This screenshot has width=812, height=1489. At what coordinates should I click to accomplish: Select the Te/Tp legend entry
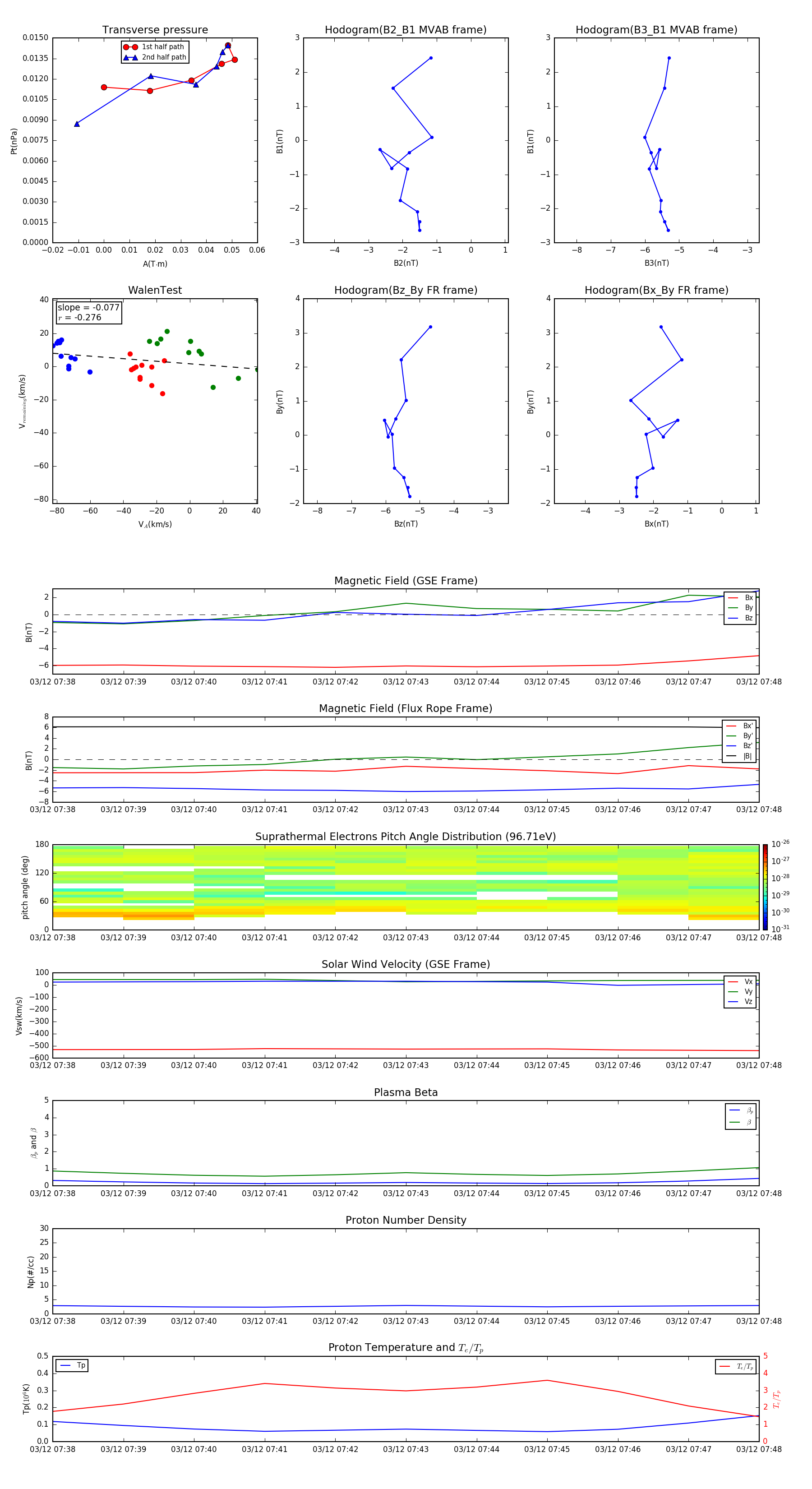click(x=736, y=1366)
